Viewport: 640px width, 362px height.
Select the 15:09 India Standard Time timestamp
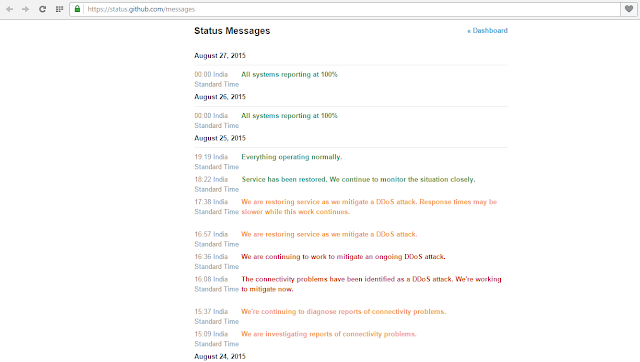(x=216, y=339)
